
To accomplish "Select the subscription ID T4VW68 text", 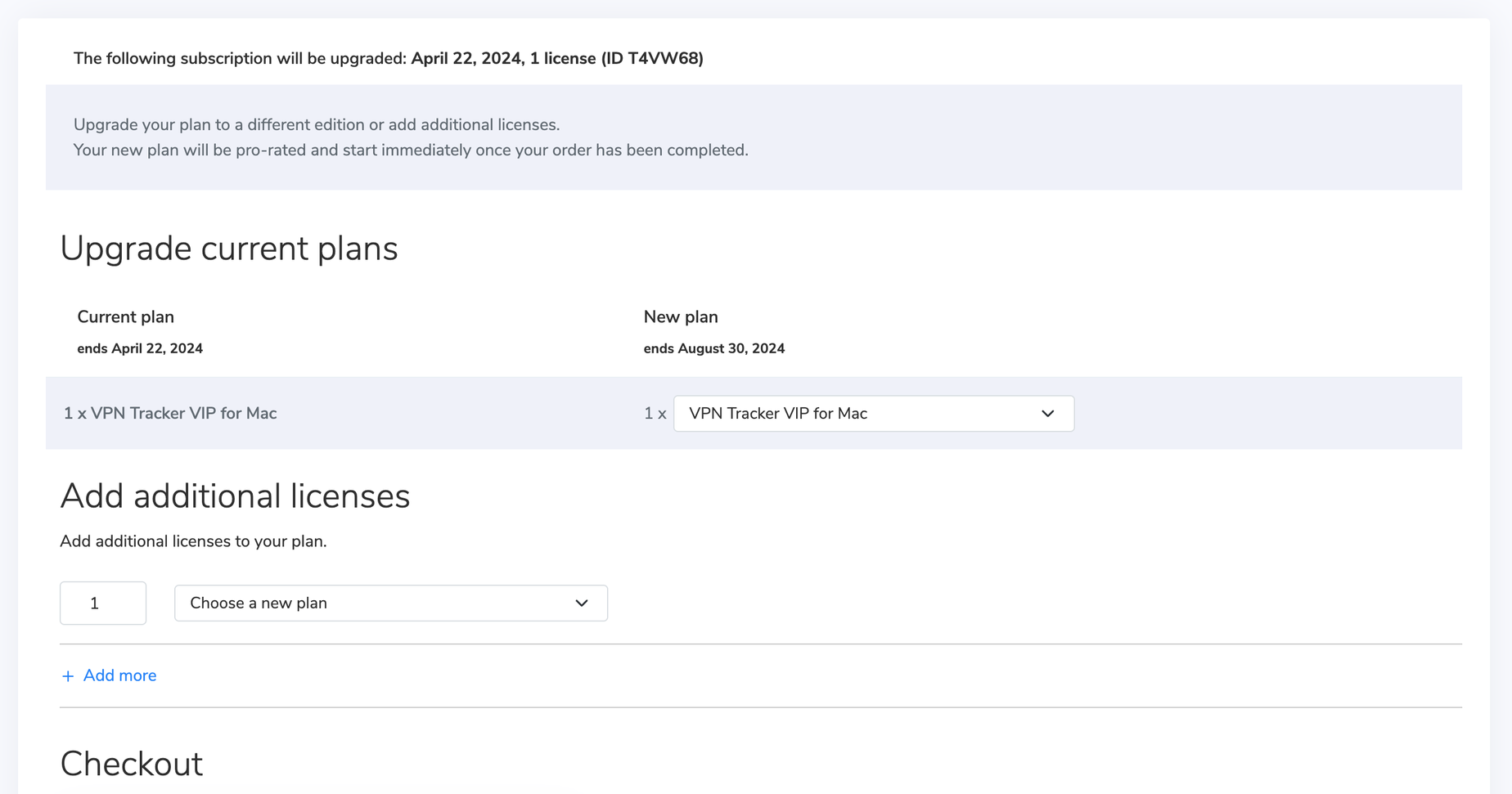I will [652, 58].
